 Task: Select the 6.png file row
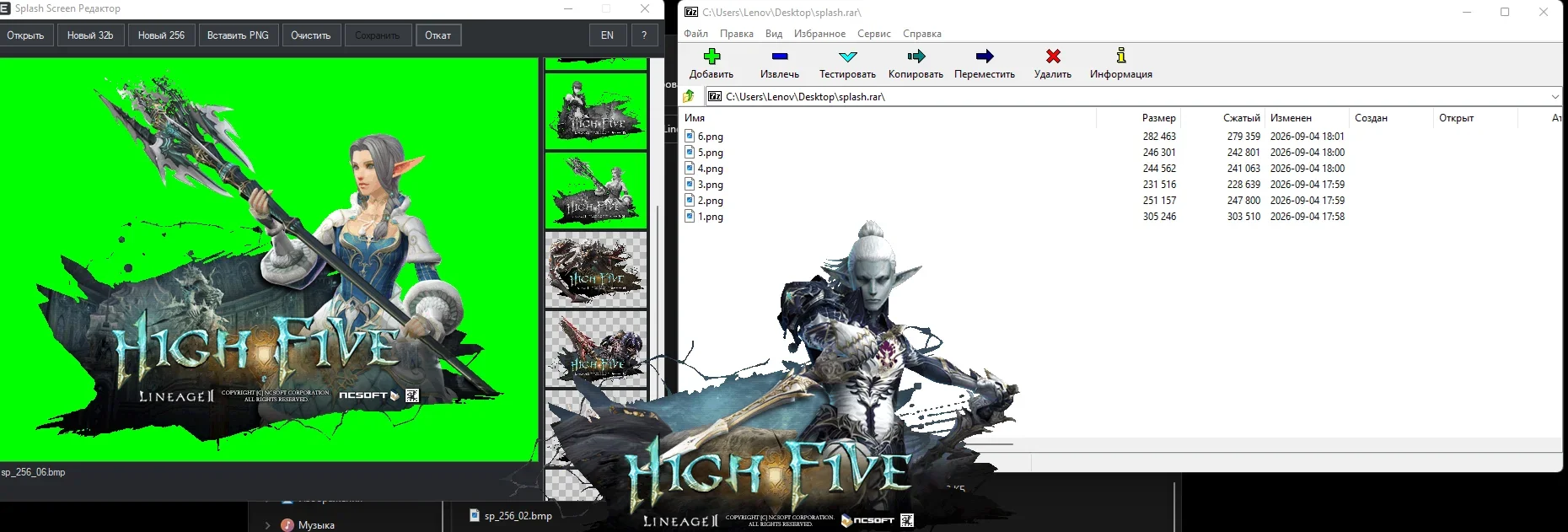click(x=1121, y=136)
